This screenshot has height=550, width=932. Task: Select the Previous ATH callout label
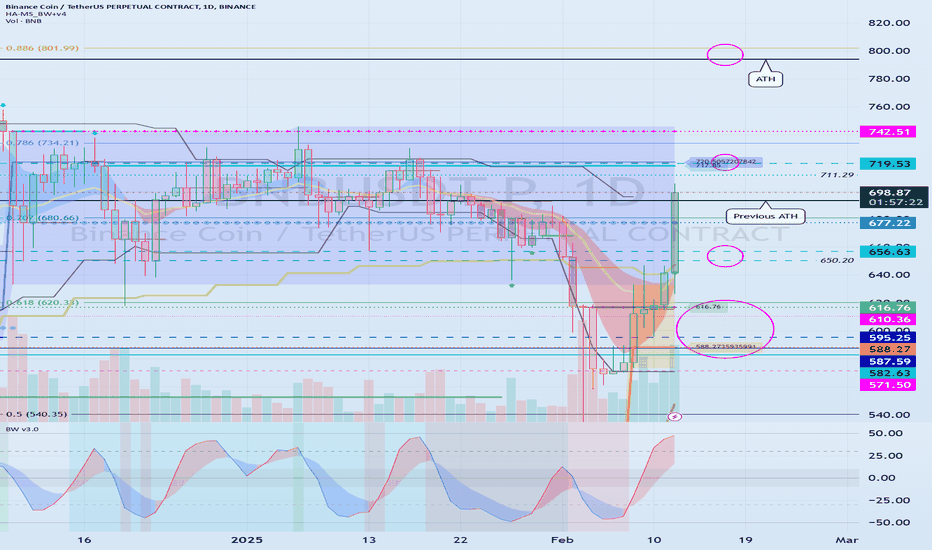tap(765, 216)
